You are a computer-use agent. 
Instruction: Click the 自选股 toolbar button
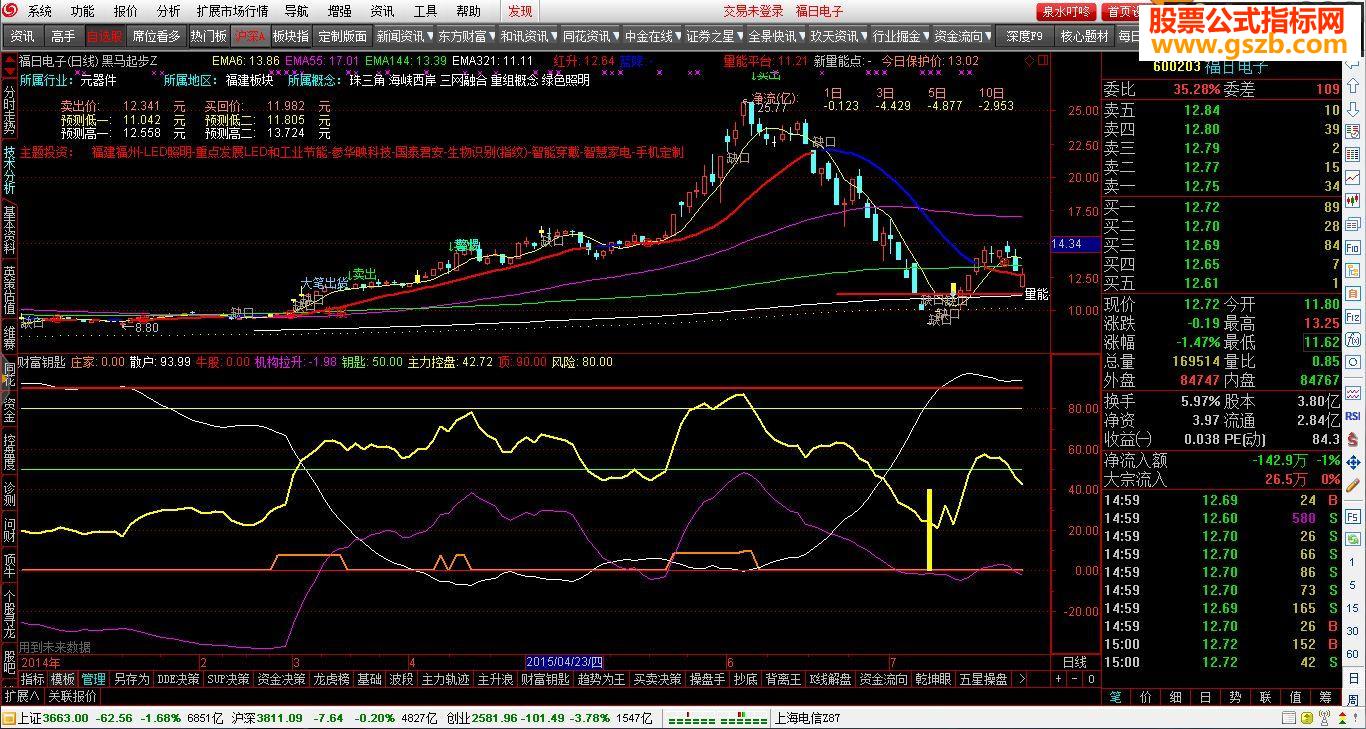tap(105, 36)
